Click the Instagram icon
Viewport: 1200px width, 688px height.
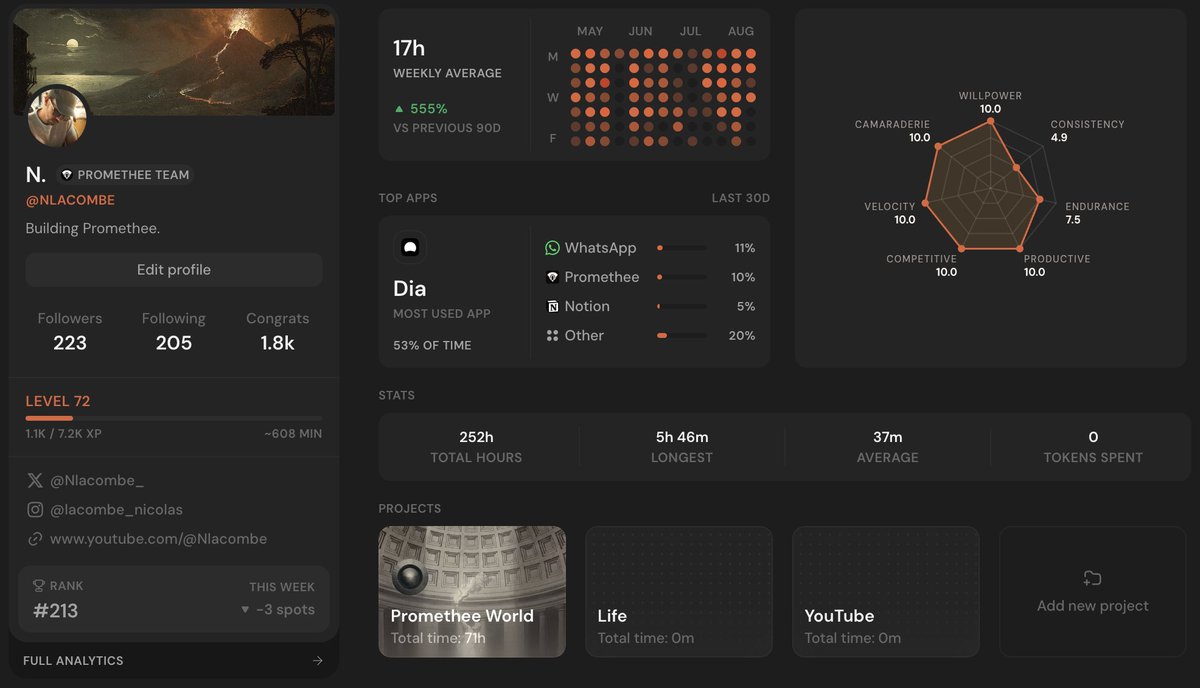tap(35, 509)
